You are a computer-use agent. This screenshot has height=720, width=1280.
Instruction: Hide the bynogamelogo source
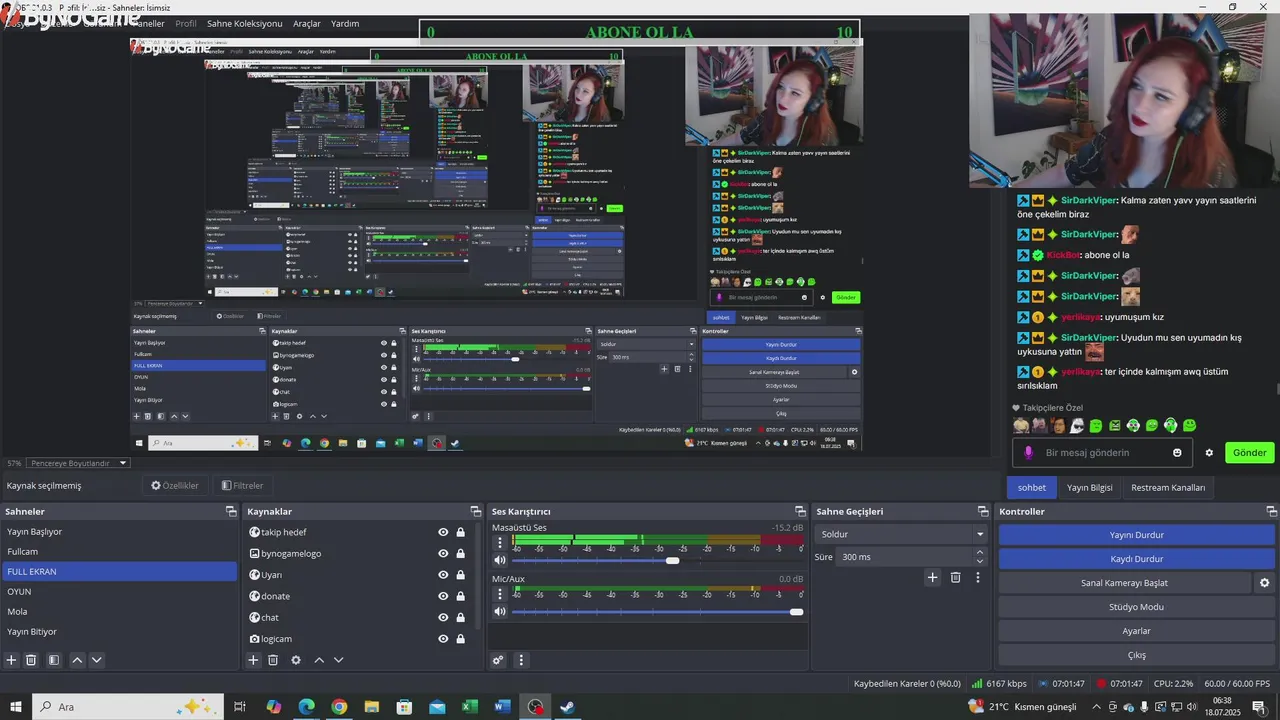[443, 553]
